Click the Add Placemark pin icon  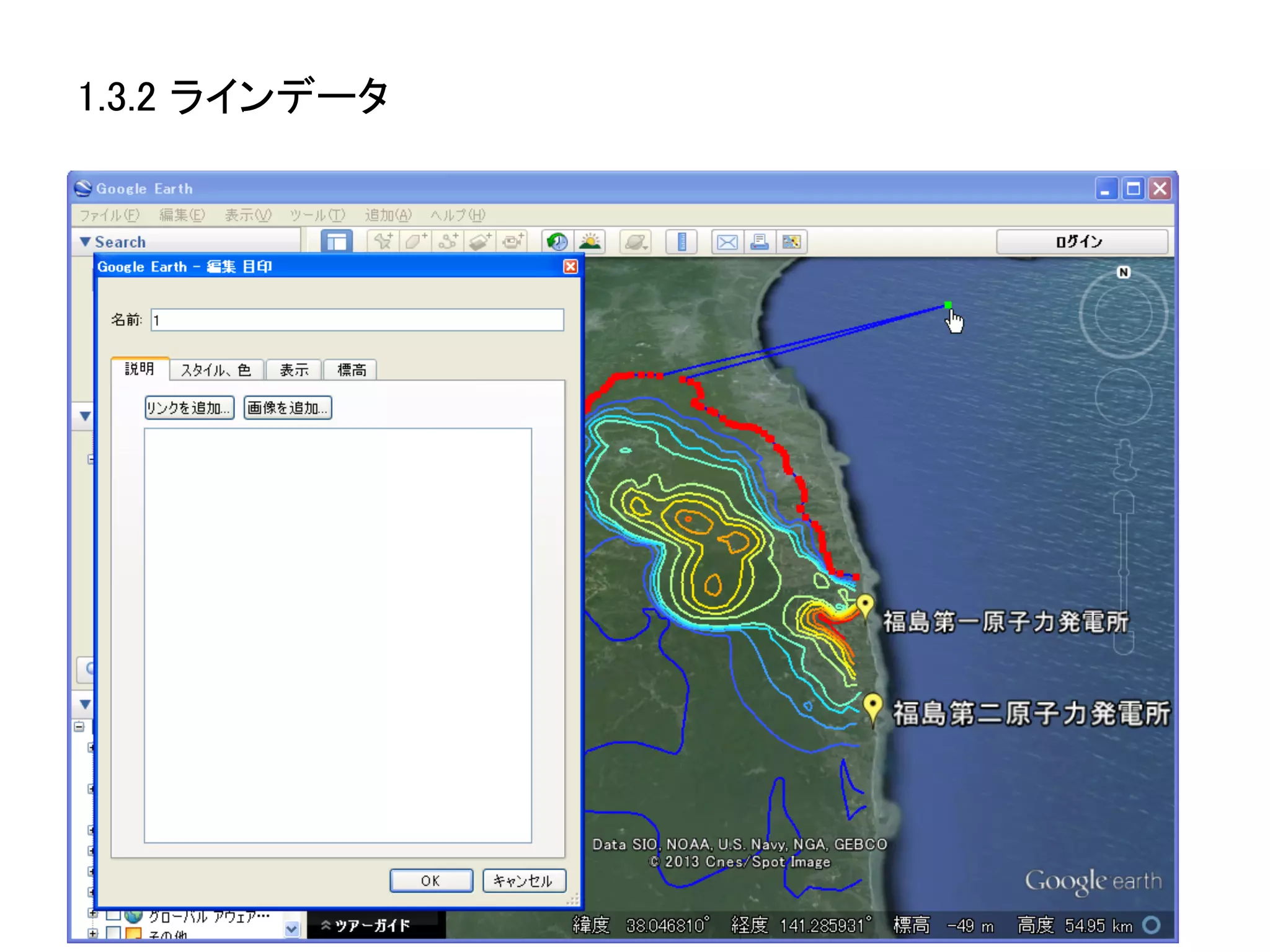(x=384, y=242)
